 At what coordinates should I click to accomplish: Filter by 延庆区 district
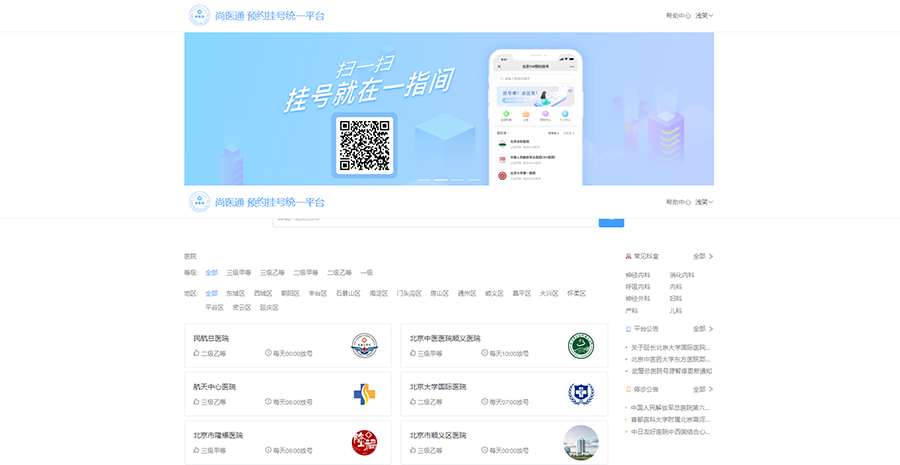269,308
